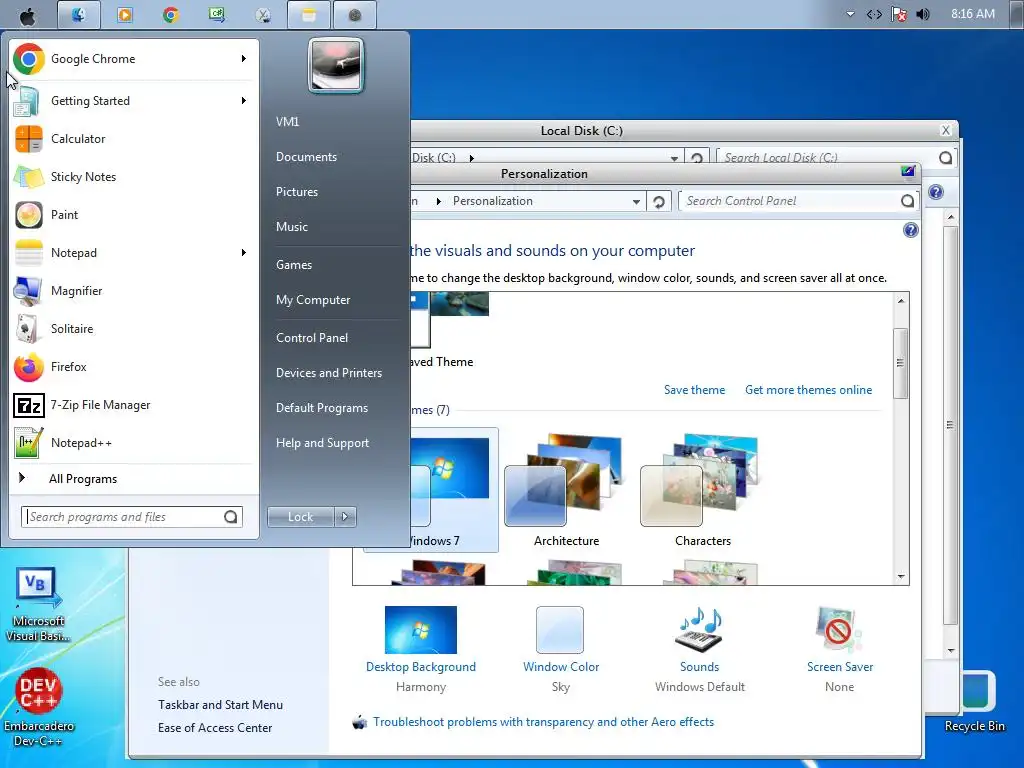Open Troubleshoot transparency and Aero effects link
The height and width of the screenshot is (768, 1024).
[543, 722]
